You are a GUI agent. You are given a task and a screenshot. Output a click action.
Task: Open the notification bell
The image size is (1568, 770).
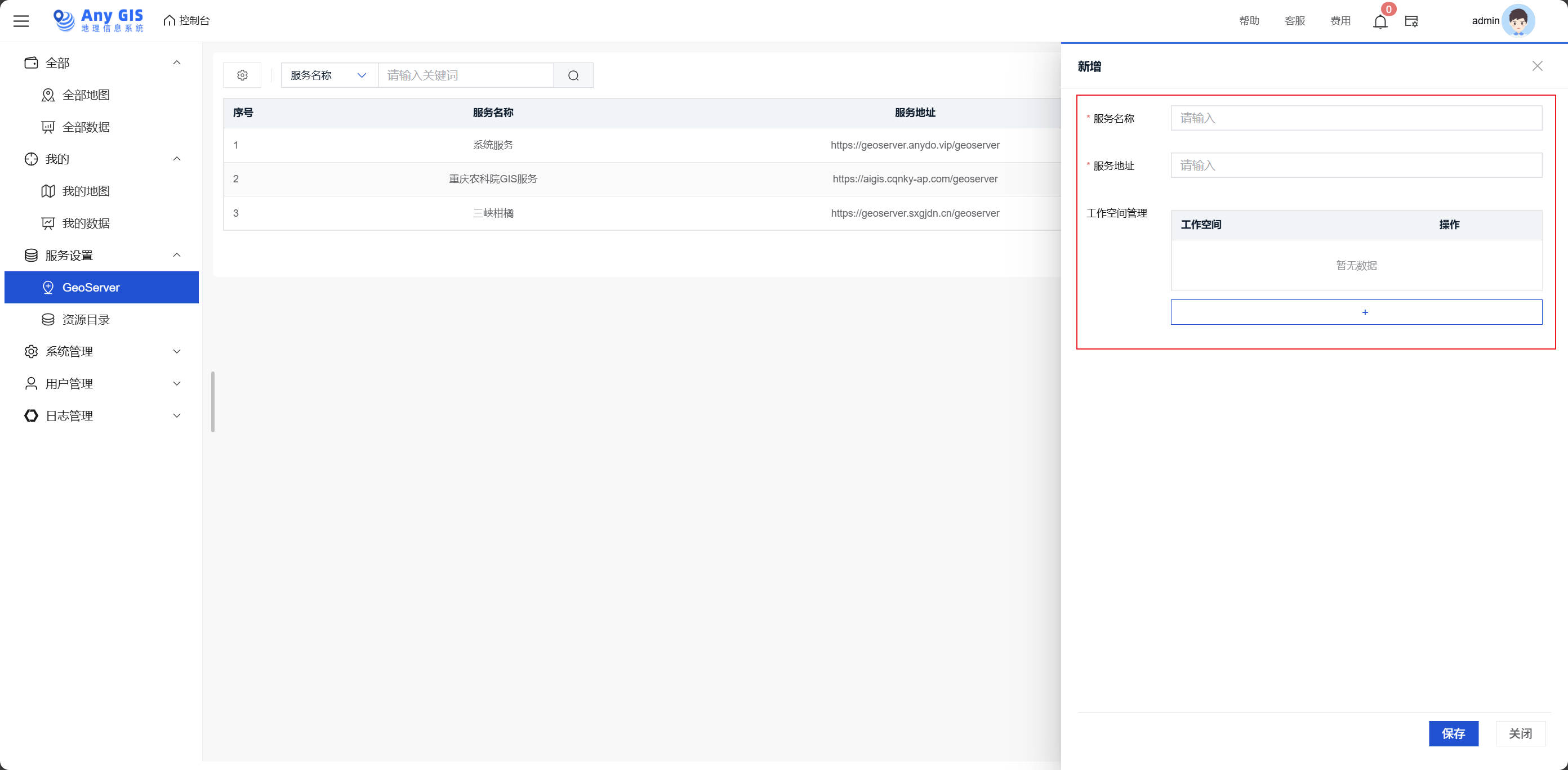1380,21
